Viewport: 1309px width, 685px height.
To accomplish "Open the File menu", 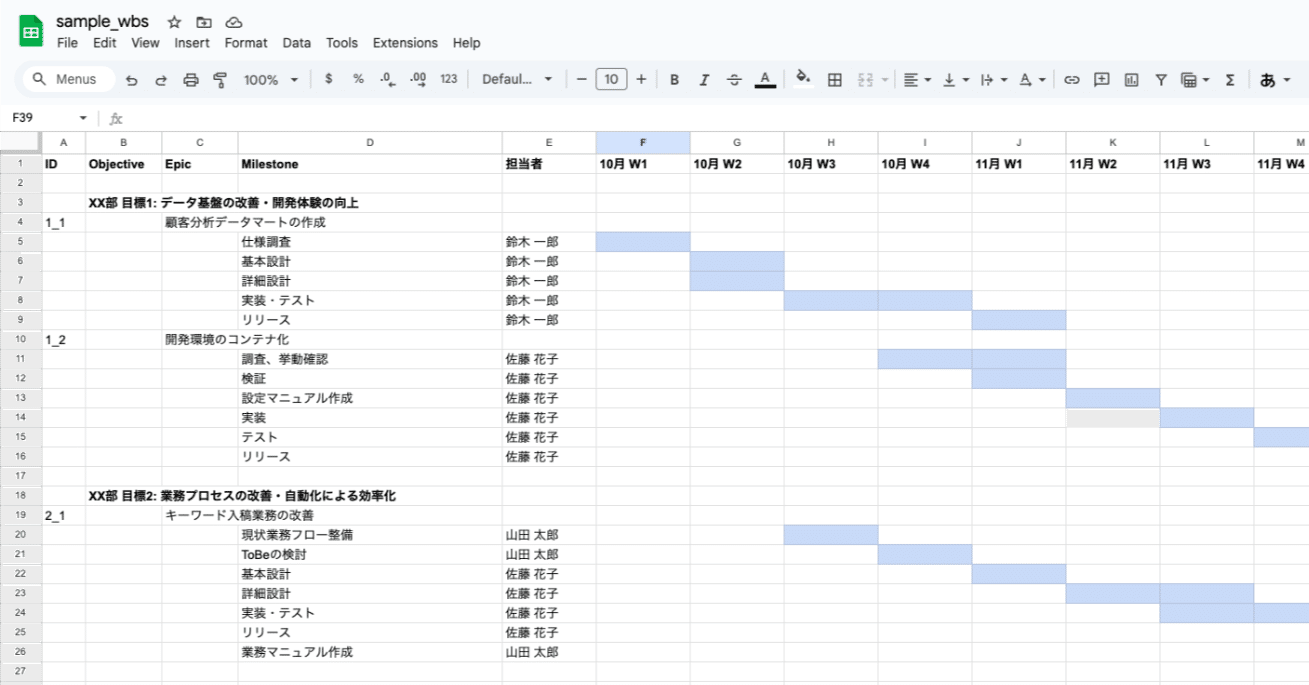I will pos(67,43).
